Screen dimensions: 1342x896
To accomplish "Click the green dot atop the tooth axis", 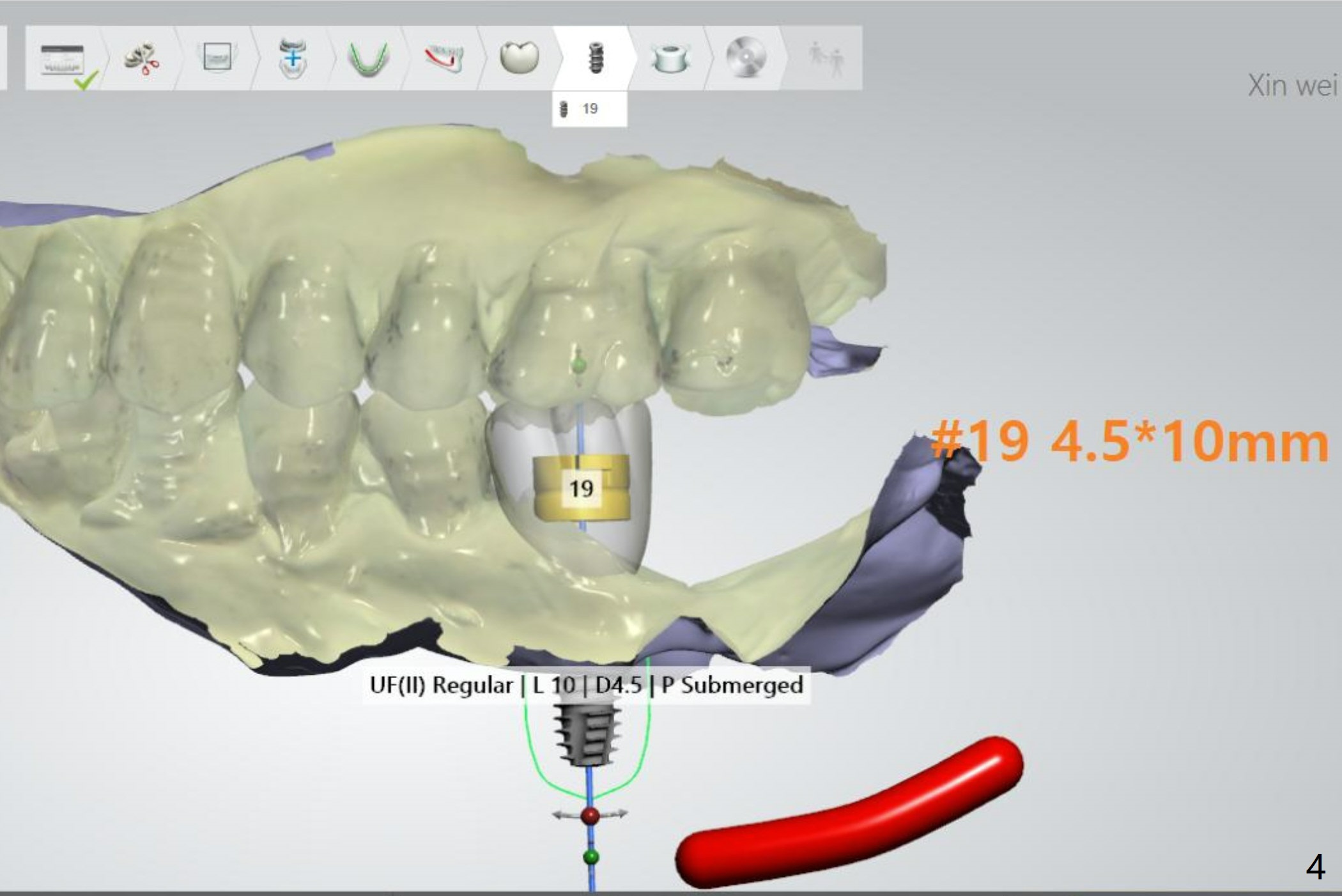I will [x=578, y=366].
